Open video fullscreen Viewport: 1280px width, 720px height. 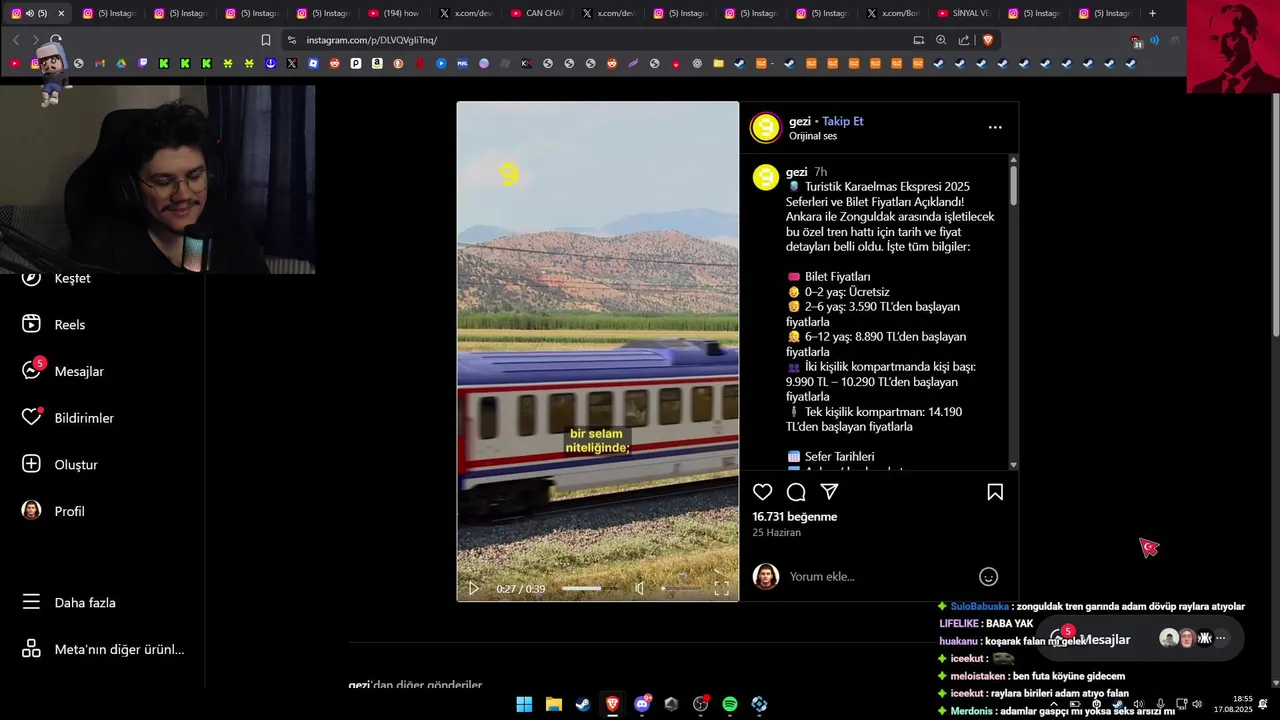[x=721, y=589]
